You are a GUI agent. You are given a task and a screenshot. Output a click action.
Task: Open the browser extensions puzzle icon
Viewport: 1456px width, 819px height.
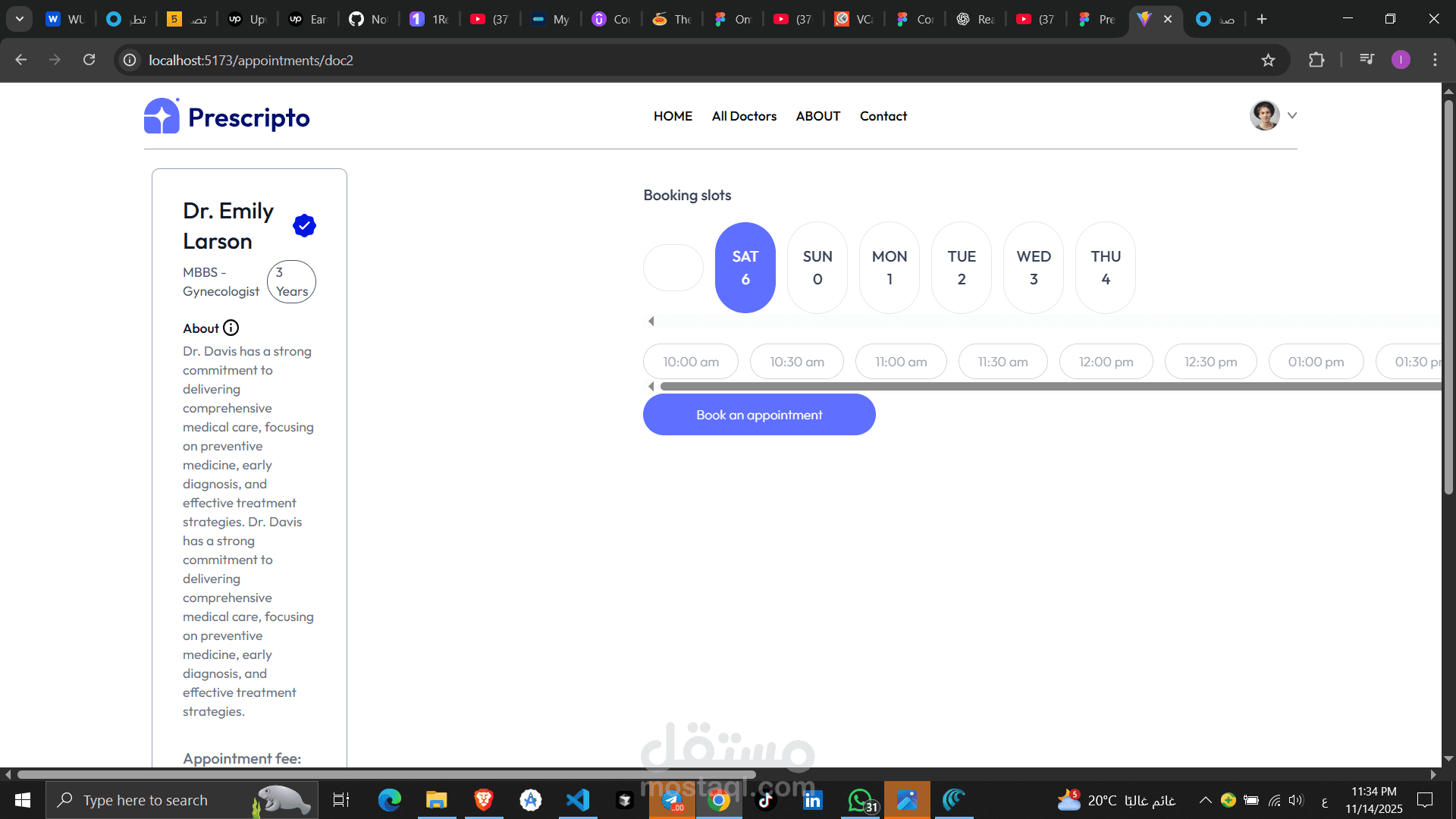1316,60
